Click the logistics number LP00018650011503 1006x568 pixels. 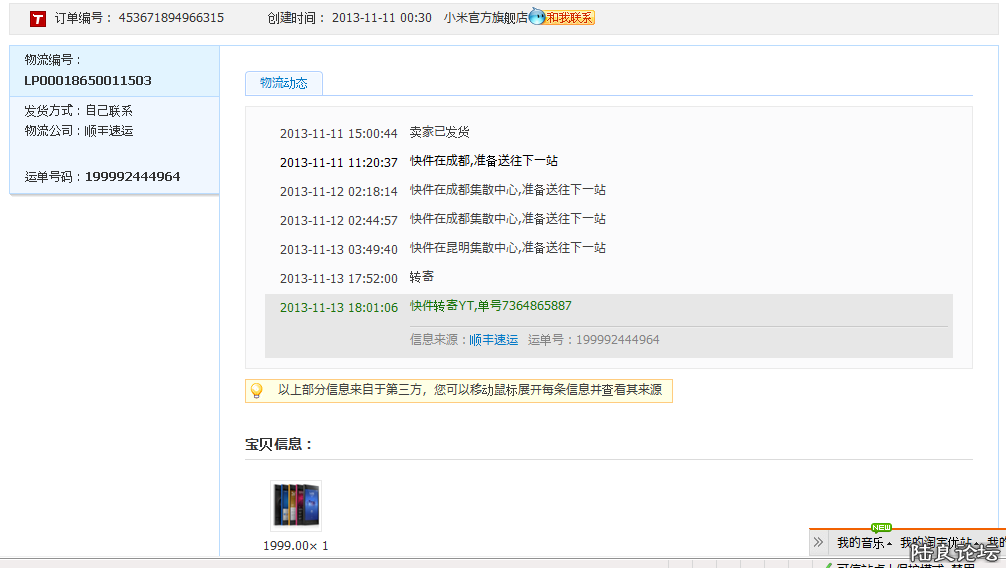pyautogui.click(x=88, y=80)
